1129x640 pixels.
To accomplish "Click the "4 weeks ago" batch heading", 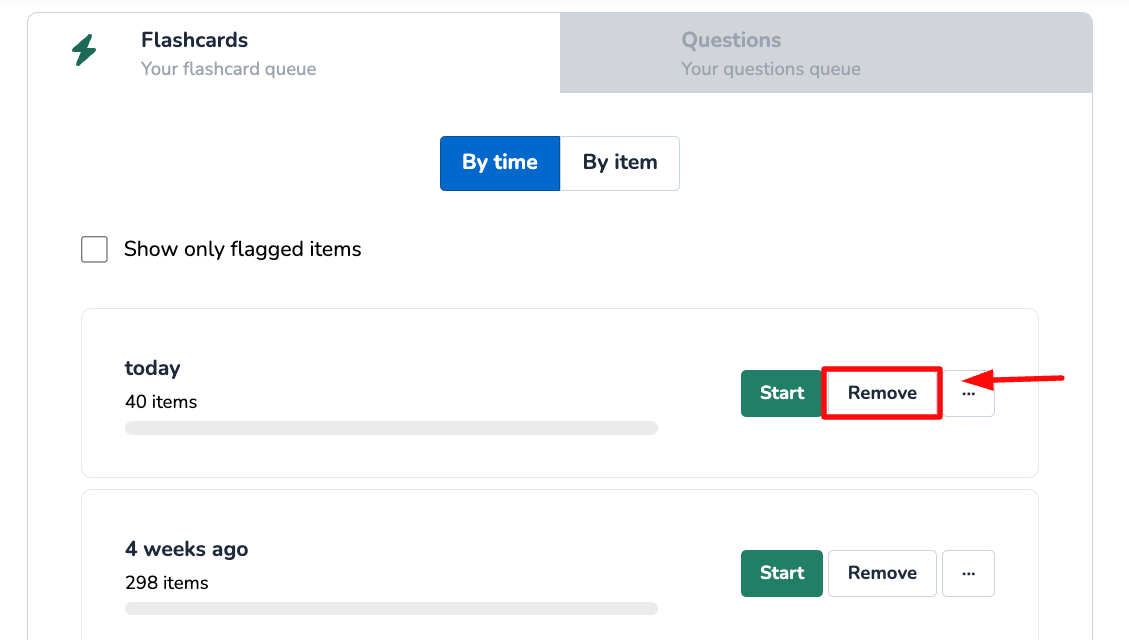I will 186,549.
